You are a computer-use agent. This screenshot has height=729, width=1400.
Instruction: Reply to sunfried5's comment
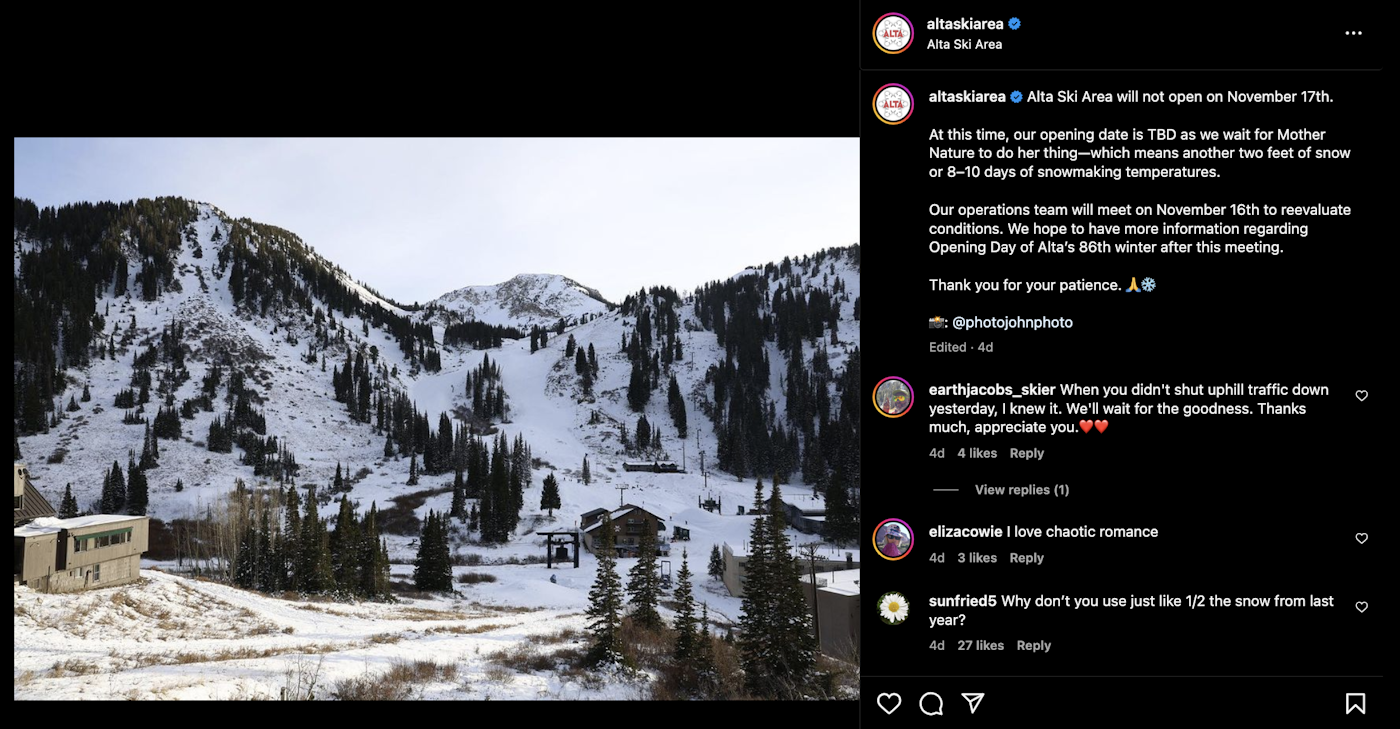point(1033,646)
